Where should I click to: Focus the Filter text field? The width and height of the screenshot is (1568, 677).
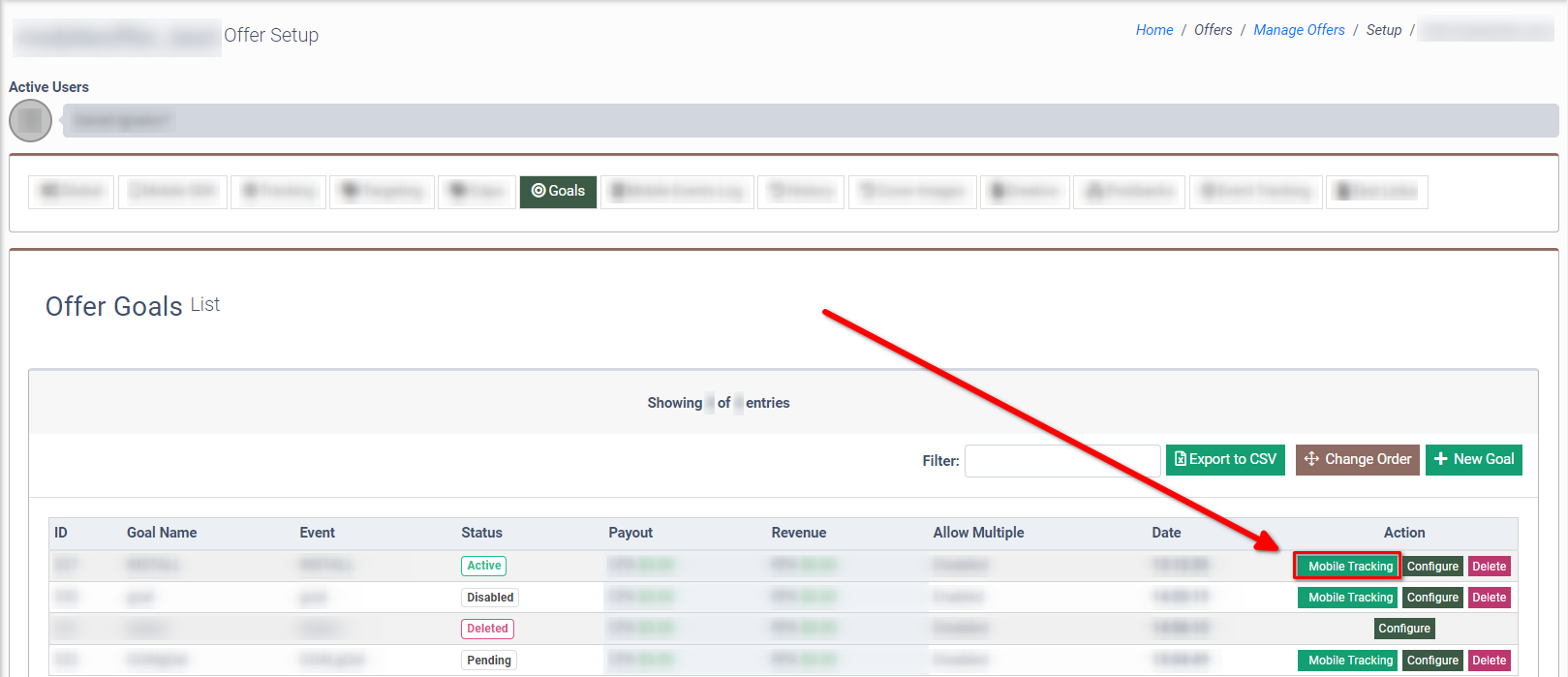pos(1061,461)
